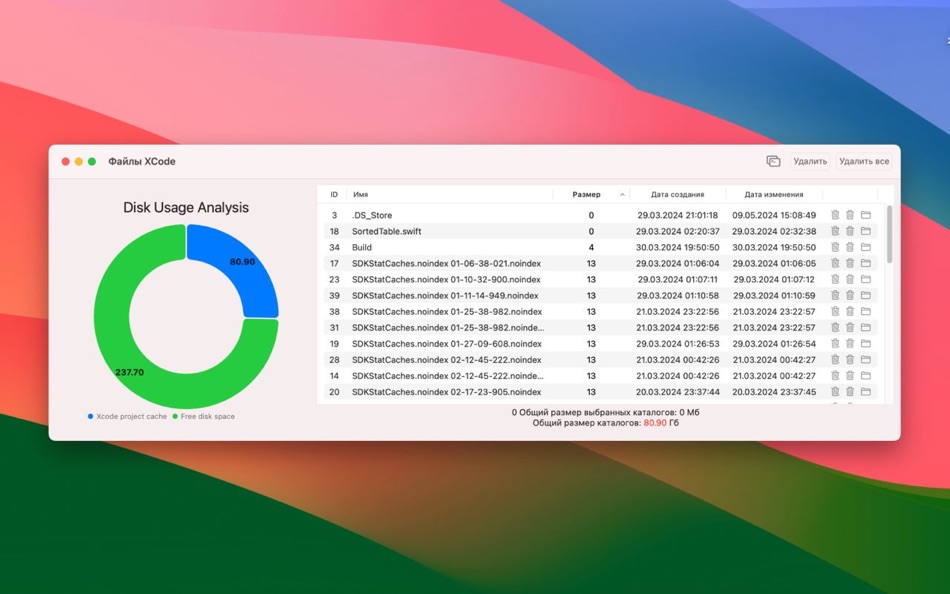The width and height of the screenshot is (950, 594).
Task: Click the folder icon in the .DS_Store row
Action: tap(866, 215)
